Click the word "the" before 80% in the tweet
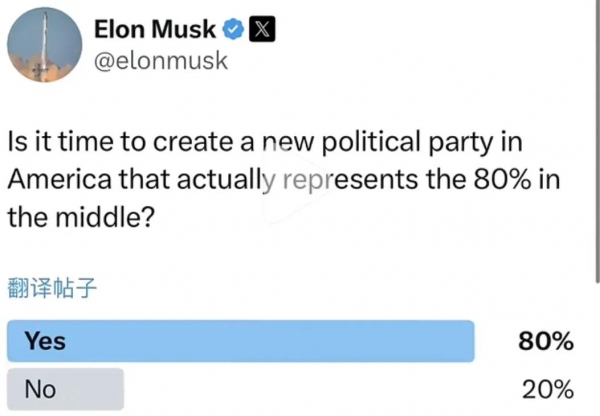600x416 pixels. pyautogui.click(x=447, y=179)
